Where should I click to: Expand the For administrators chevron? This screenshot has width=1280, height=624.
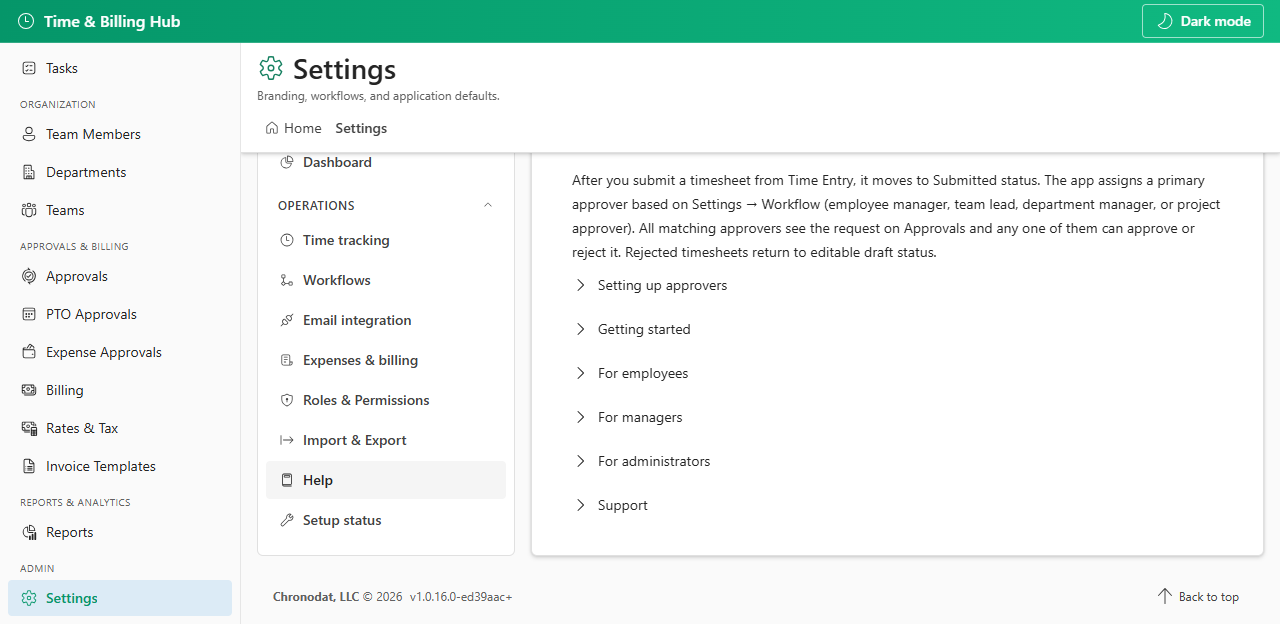[580, 461]
